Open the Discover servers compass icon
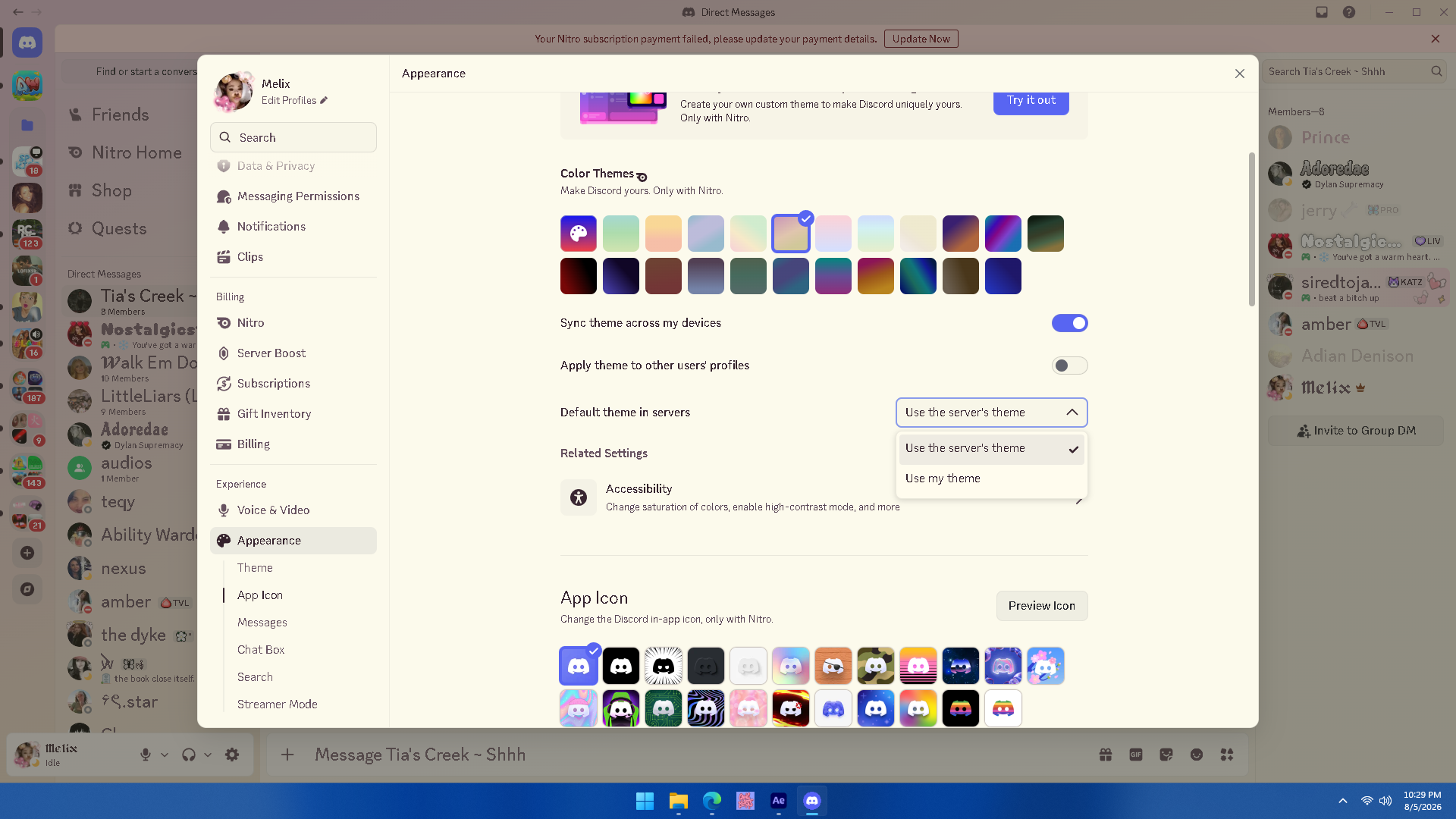The image size is (1456, 819). pos(27,589)
